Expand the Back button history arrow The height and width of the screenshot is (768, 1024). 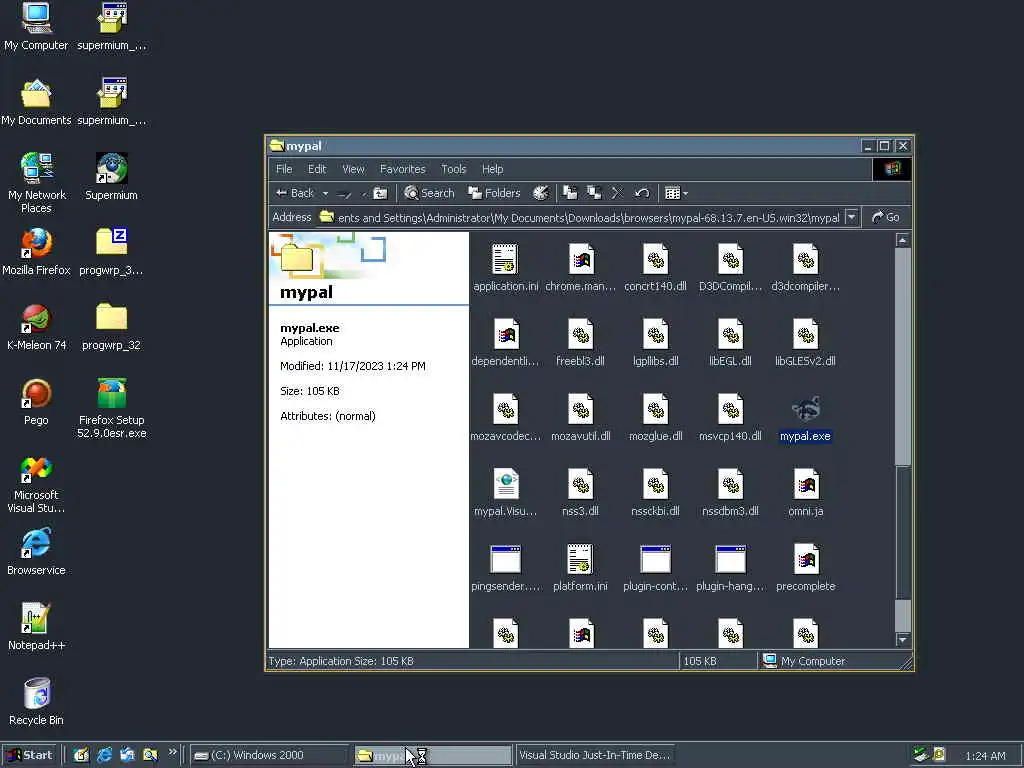point(325,193)
